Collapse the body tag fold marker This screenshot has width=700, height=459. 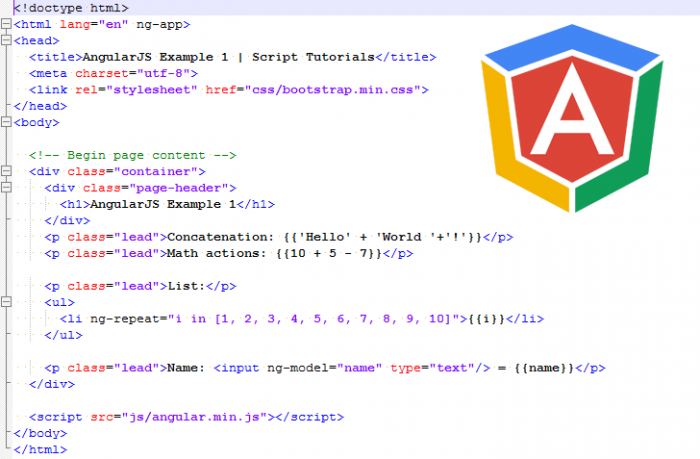[x=6, y=122]
